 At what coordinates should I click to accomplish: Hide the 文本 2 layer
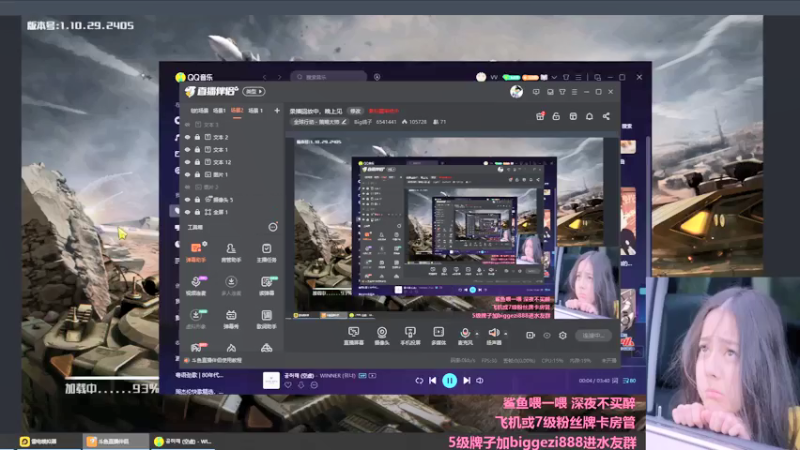[x=188, y=137]
